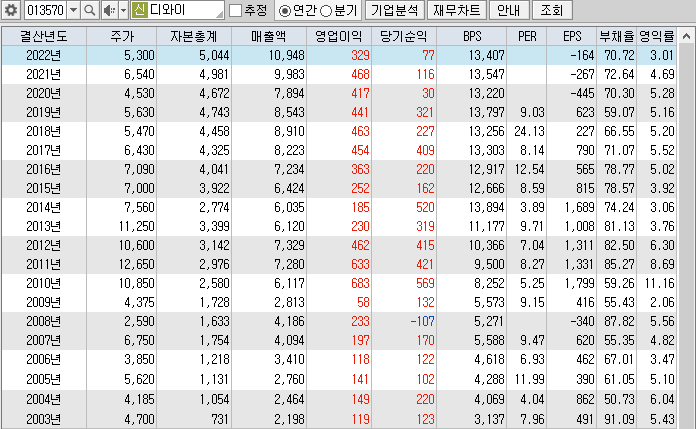This screenshot has width=696, height=429.
Task: Click the 부채율 column header
Action: click(617, 36)
